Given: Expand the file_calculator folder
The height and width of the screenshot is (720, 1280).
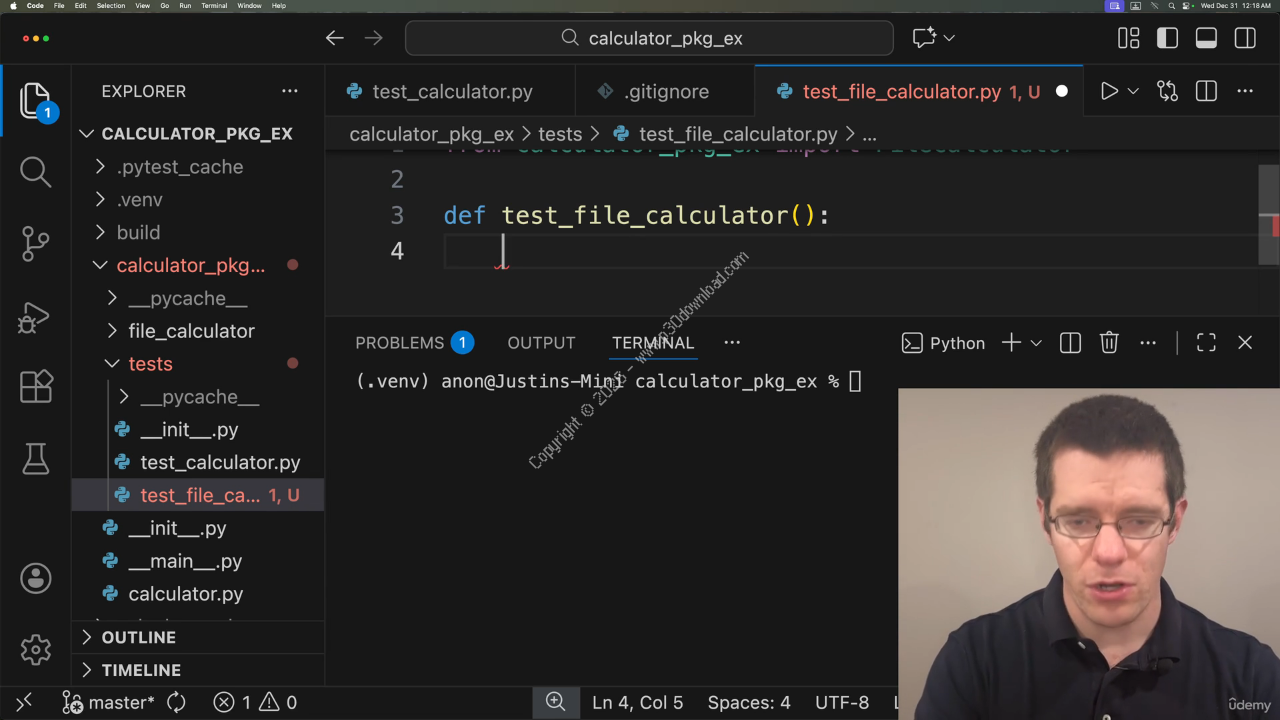Looking at the screenshot, I should click(191, 331).
